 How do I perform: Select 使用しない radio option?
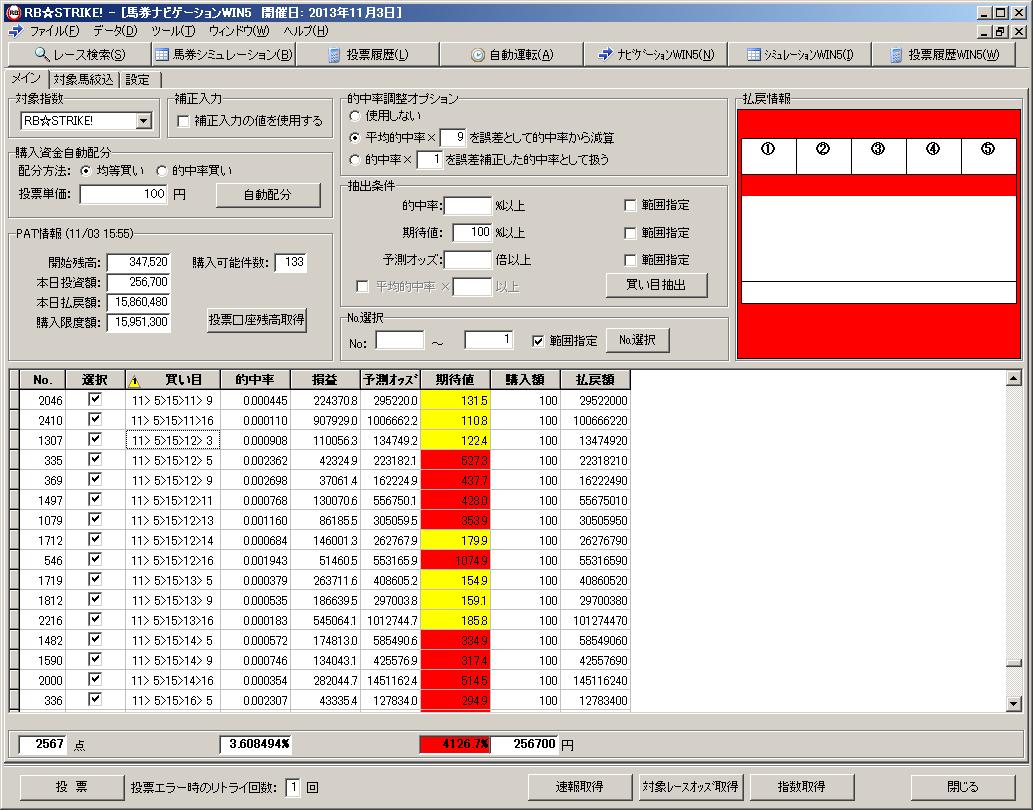coord(354,116)
